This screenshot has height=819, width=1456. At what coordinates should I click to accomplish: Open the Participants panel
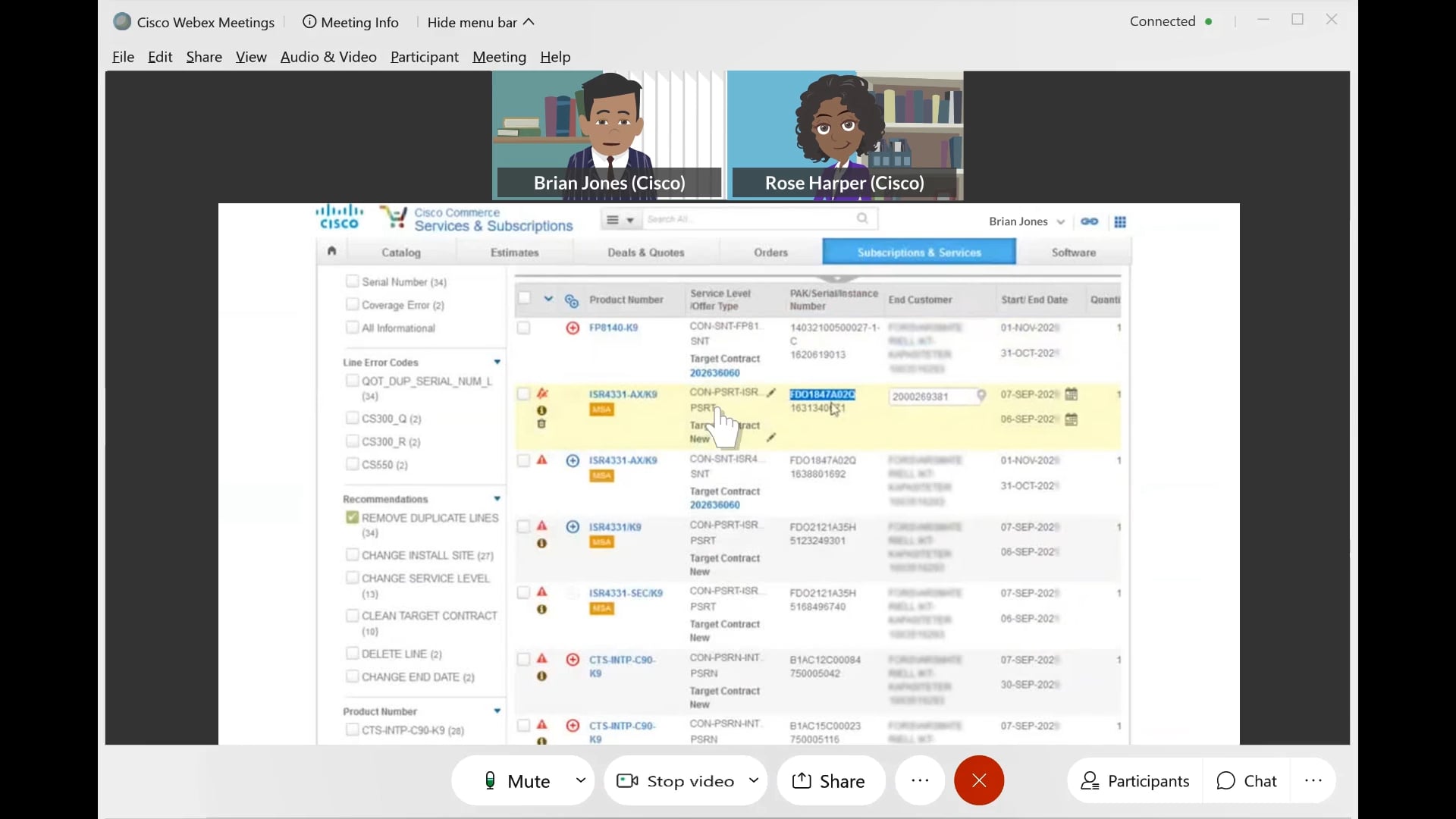point(1134,781)
